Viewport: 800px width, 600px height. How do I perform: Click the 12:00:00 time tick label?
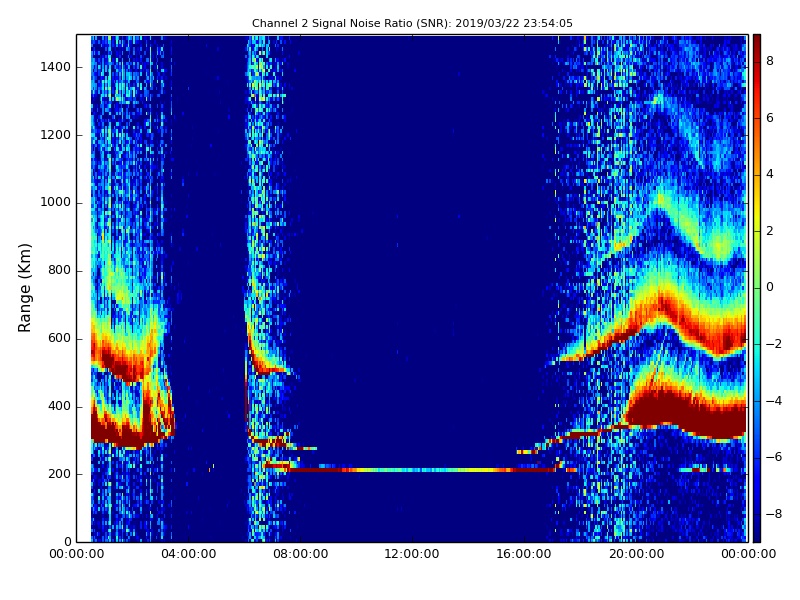click(x=412, y=554)
